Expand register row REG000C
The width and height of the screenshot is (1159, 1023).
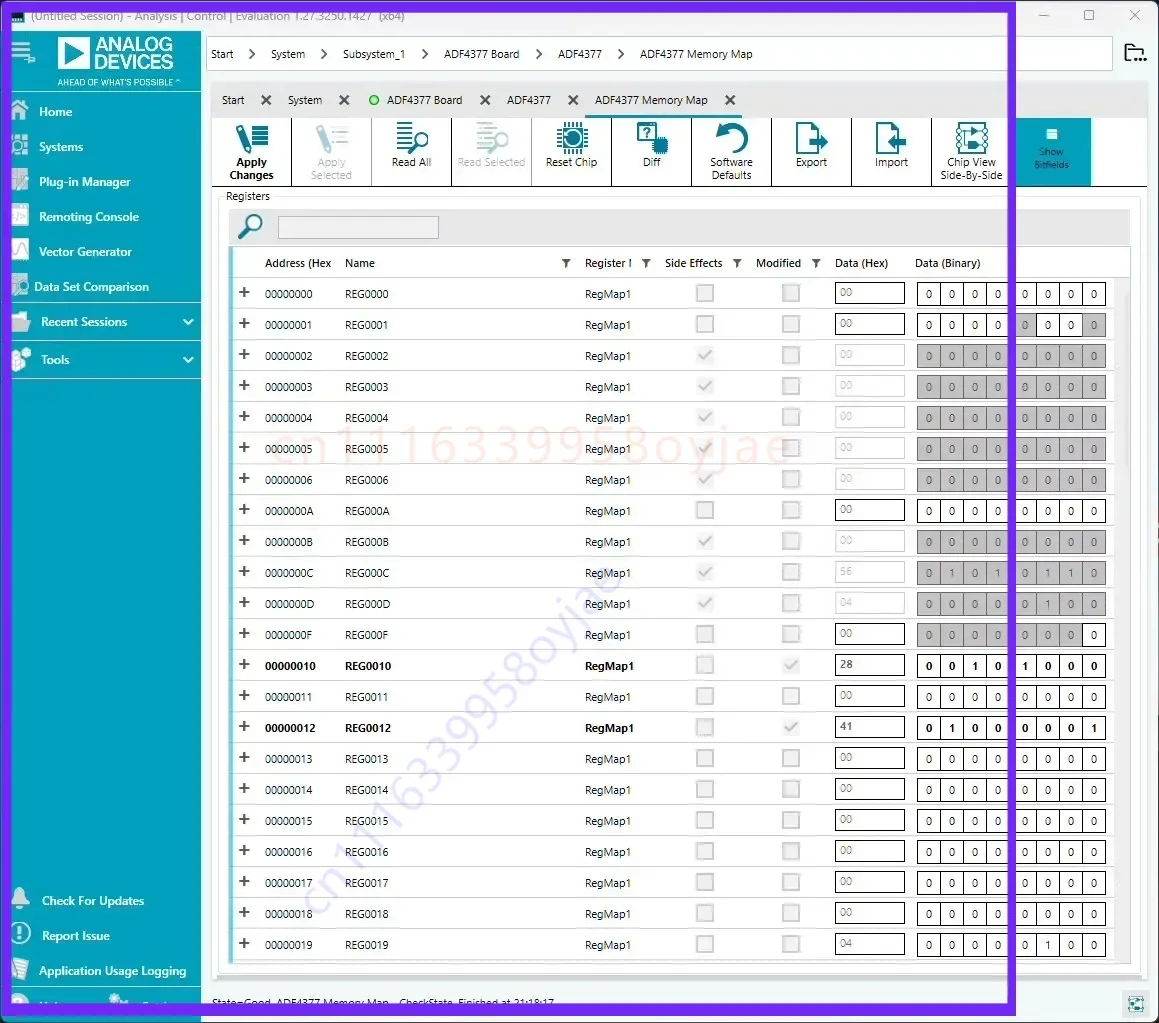(244, 571)
